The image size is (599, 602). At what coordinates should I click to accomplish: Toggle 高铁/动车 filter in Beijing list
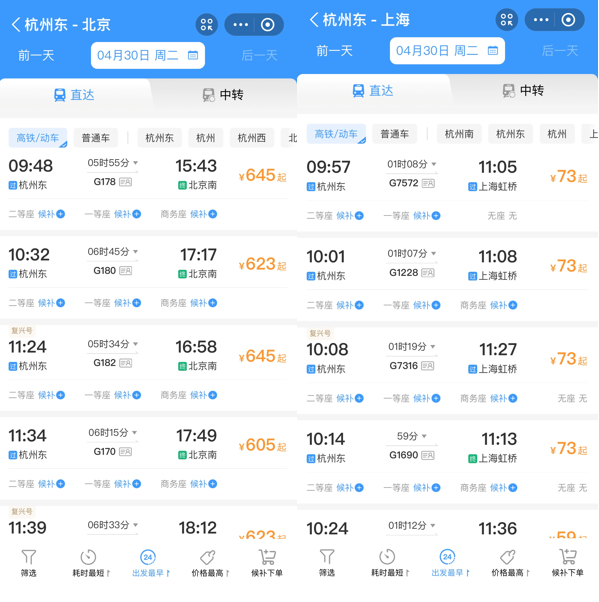click(x=38, y=138)
